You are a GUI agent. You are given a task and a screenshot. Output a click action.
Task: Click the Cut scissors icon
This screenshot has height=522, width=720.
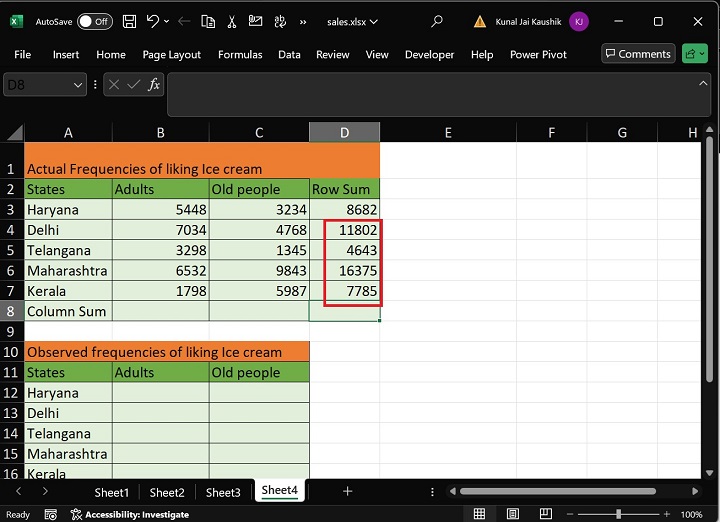pos(231,21)
